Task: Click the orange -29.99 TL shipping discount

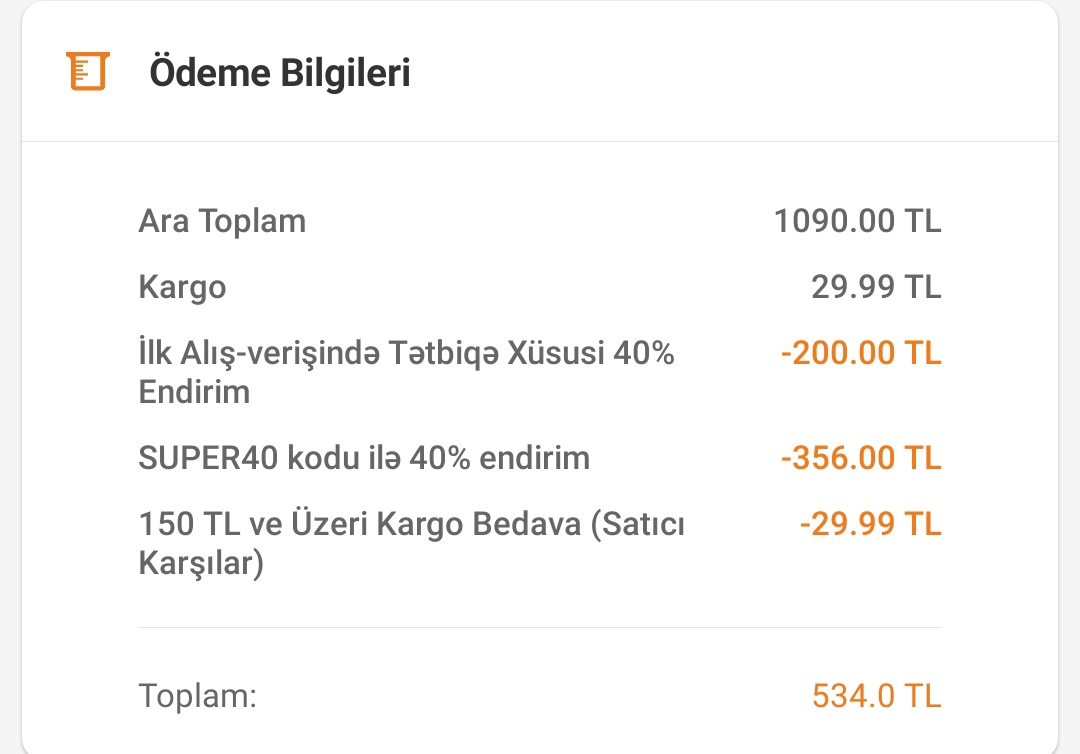Action: click(870, 524)
